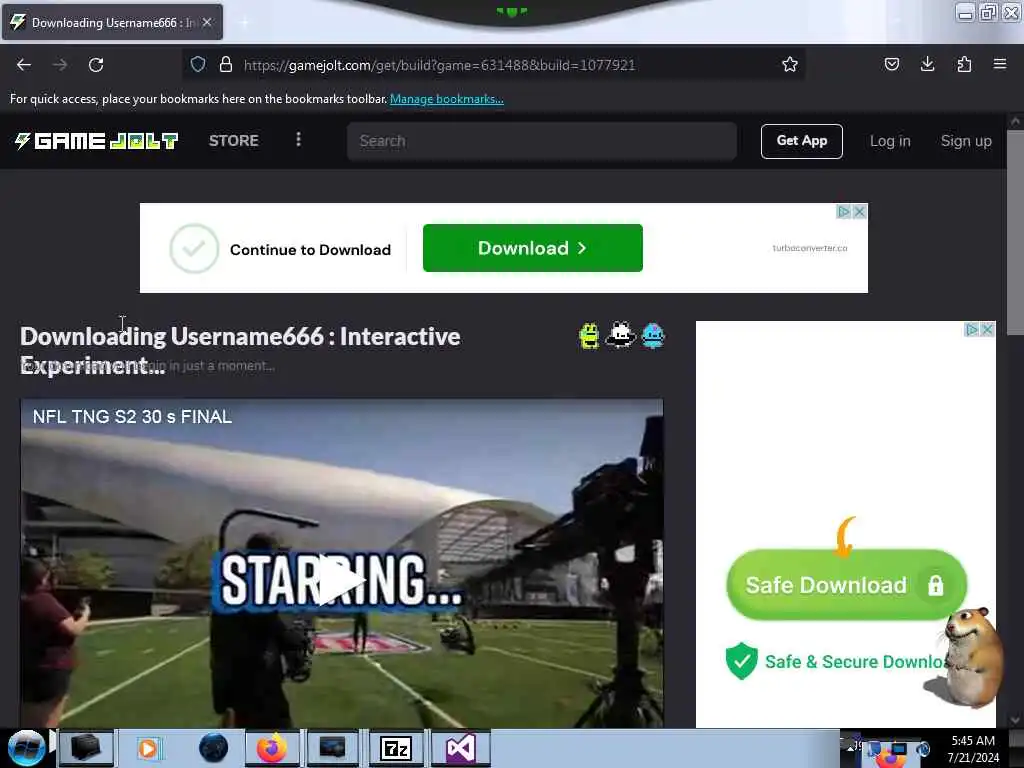Image resolution: width=1024 pixels, height=768 pixels.
Task: Click the Safe & Secure Download text
Action: coord(856,662)
